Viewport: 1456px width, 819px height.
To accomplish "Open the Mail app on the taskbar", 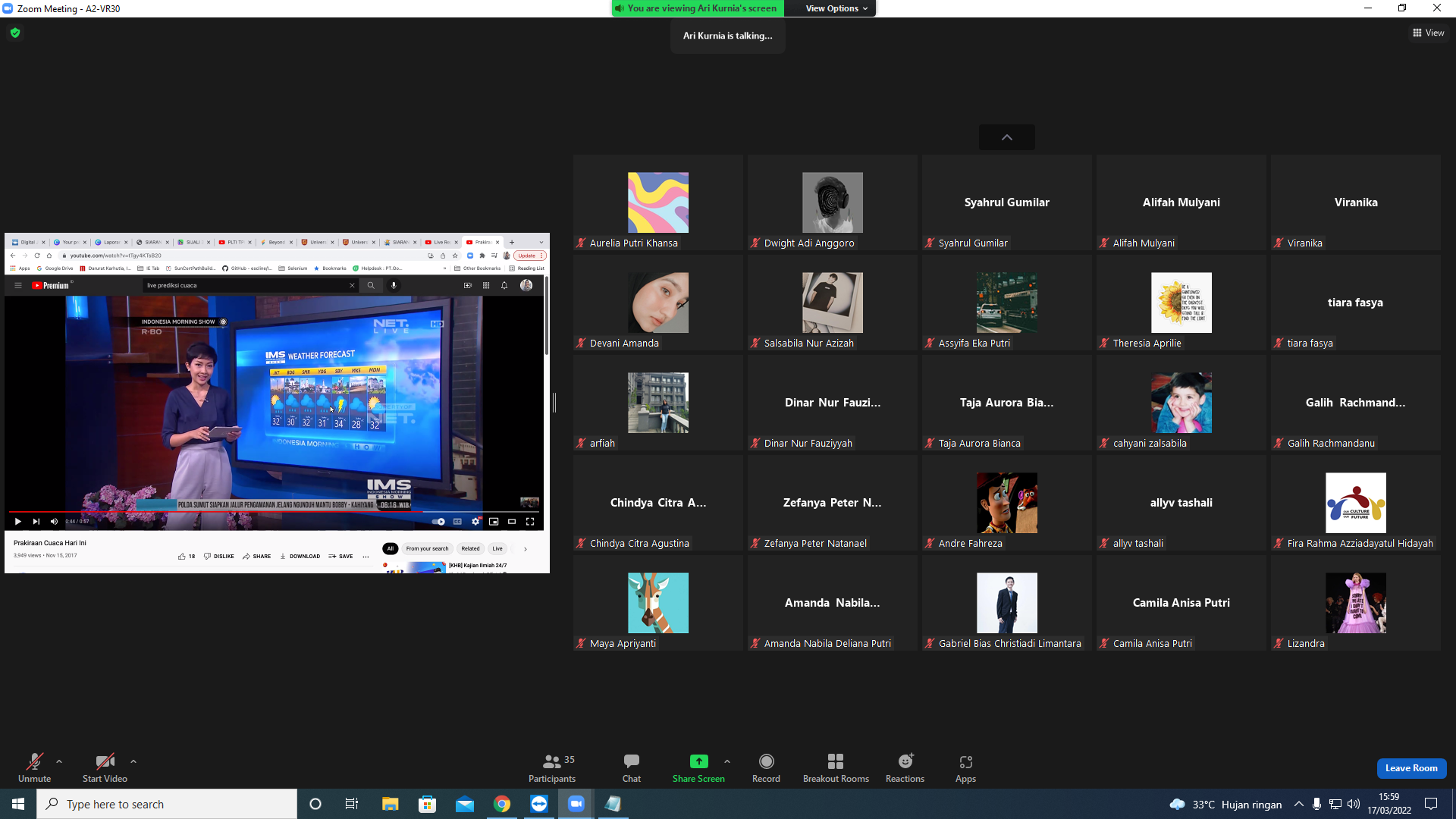I will pos(465,804).
